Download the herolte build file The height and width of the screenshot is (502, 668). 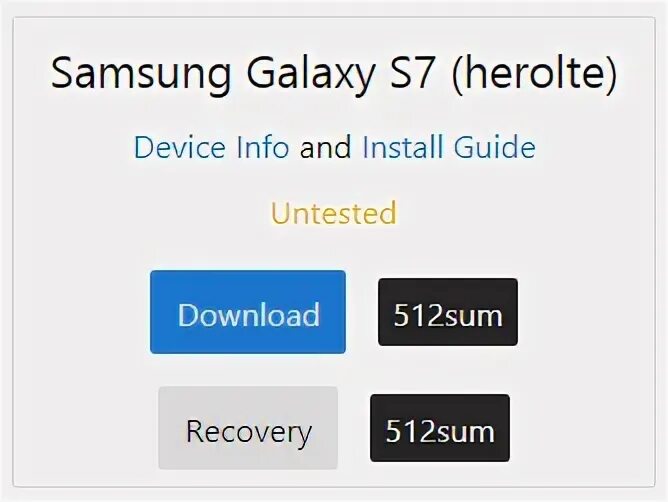point(248,312)
